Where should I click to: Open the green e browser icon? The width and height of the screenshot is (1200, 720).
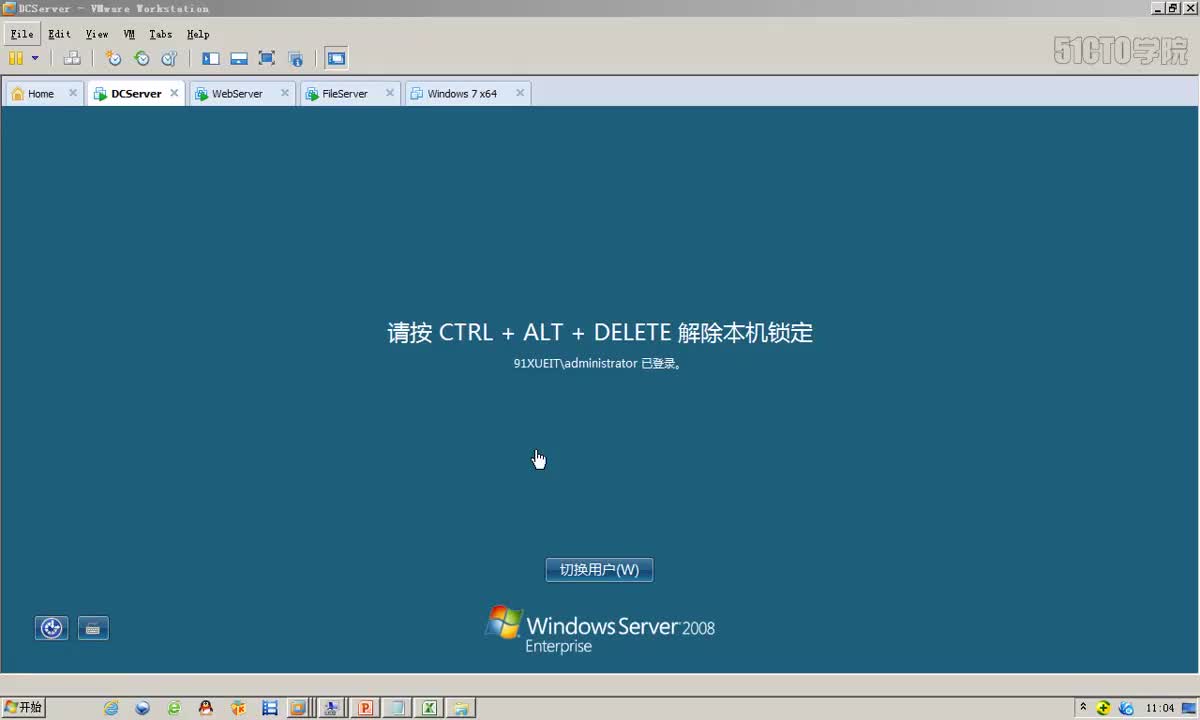[174, 708]
